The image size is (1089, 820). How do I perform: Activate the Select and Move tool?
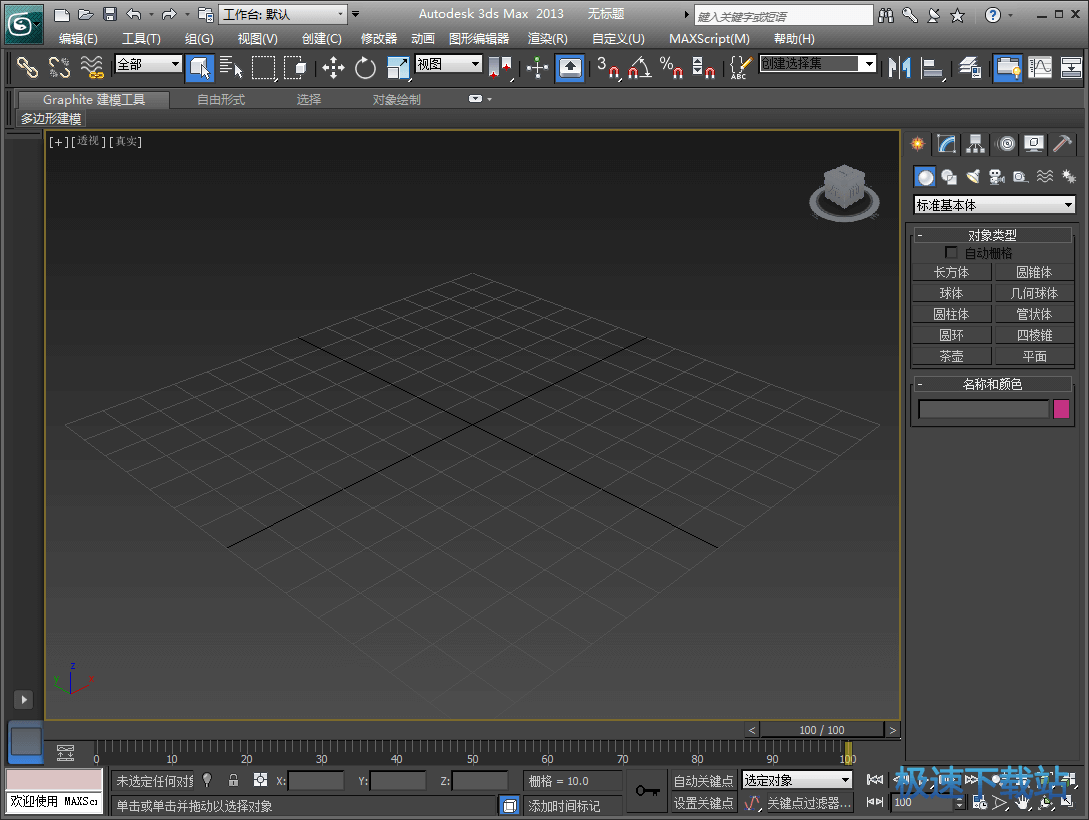click(333, 68)
